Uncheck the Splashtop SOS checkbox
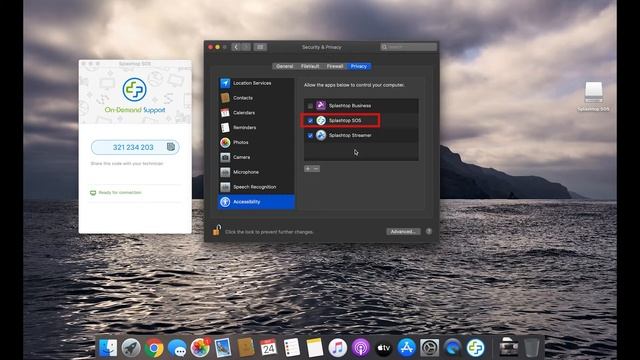The width and height of the screenshot is (640, 360). pos(310,121)
